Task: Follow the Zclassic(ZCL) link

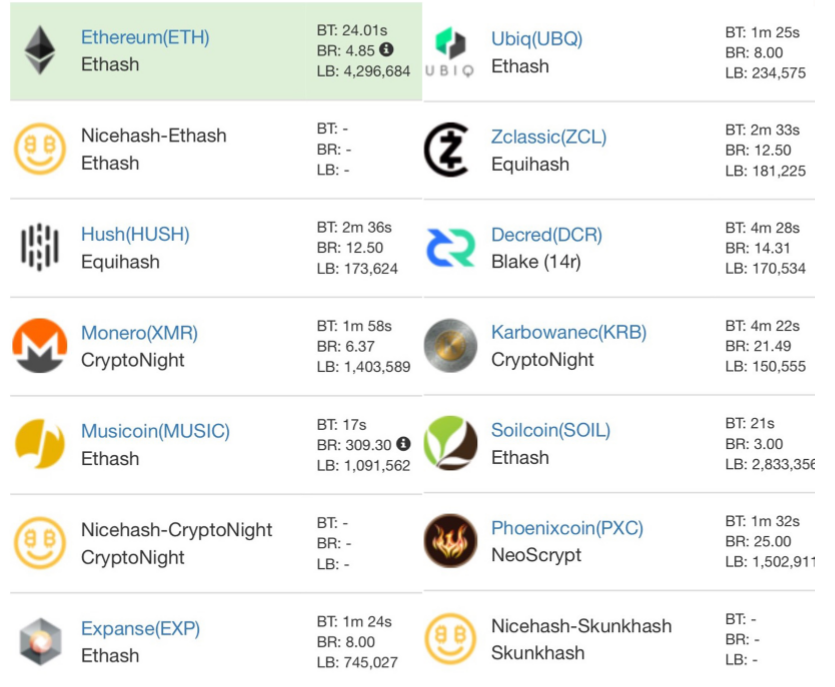Action: tap(548, 137)
